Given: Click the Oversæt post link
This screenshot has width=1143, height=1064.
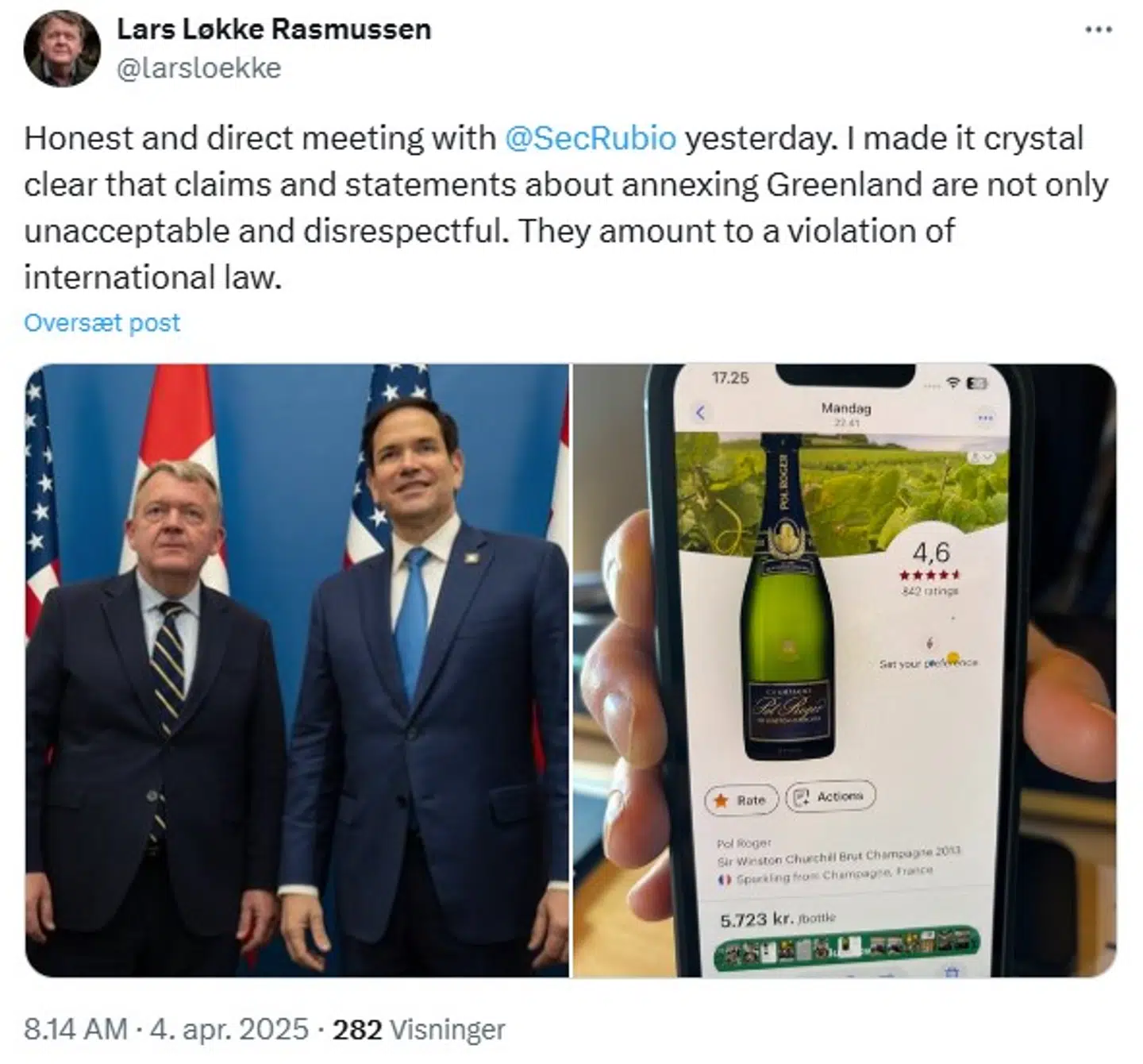Looking at the screenshot, I should pos(102,322).
